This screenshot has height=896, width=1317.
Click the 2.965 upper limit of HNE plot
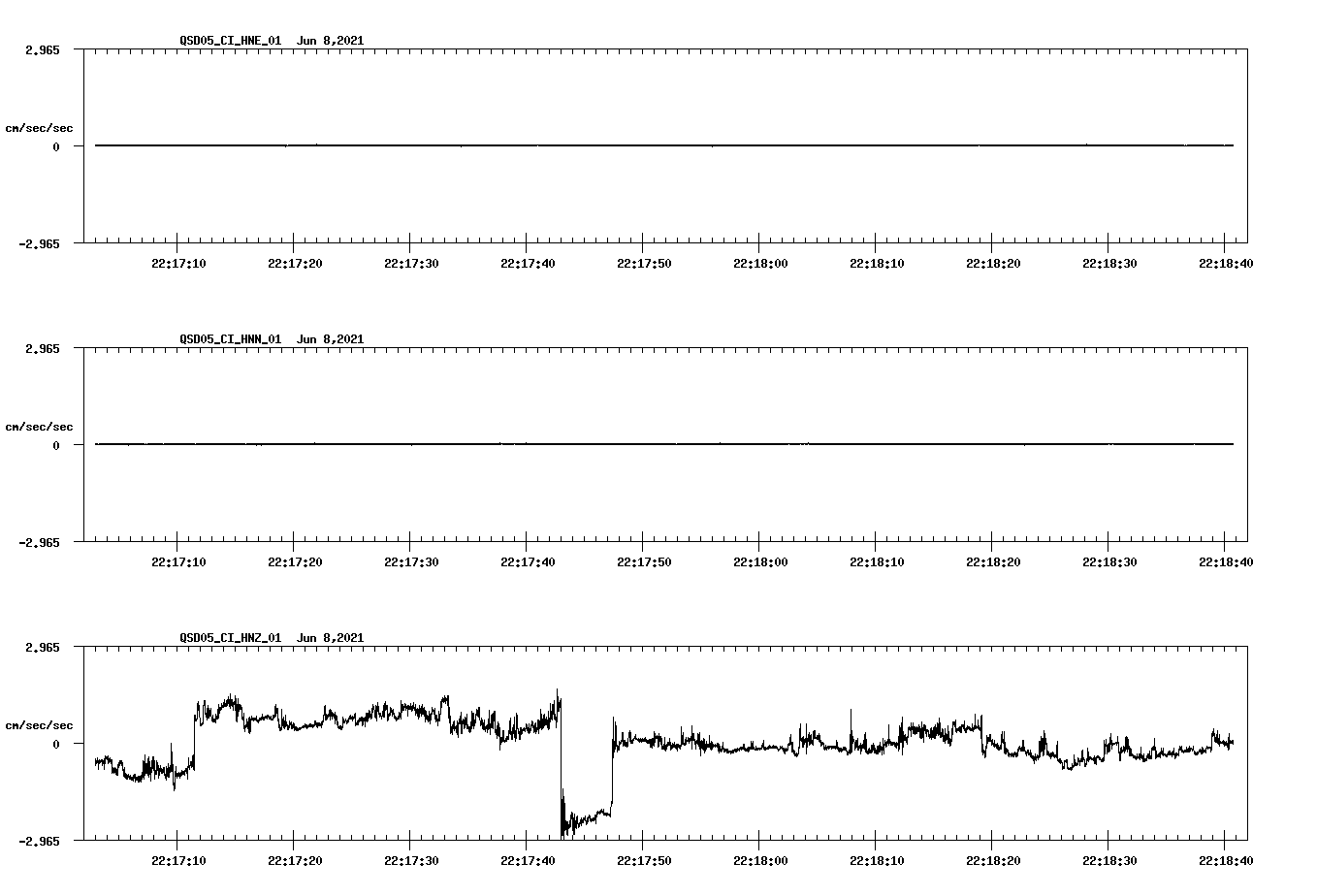(x=42, y=50)
